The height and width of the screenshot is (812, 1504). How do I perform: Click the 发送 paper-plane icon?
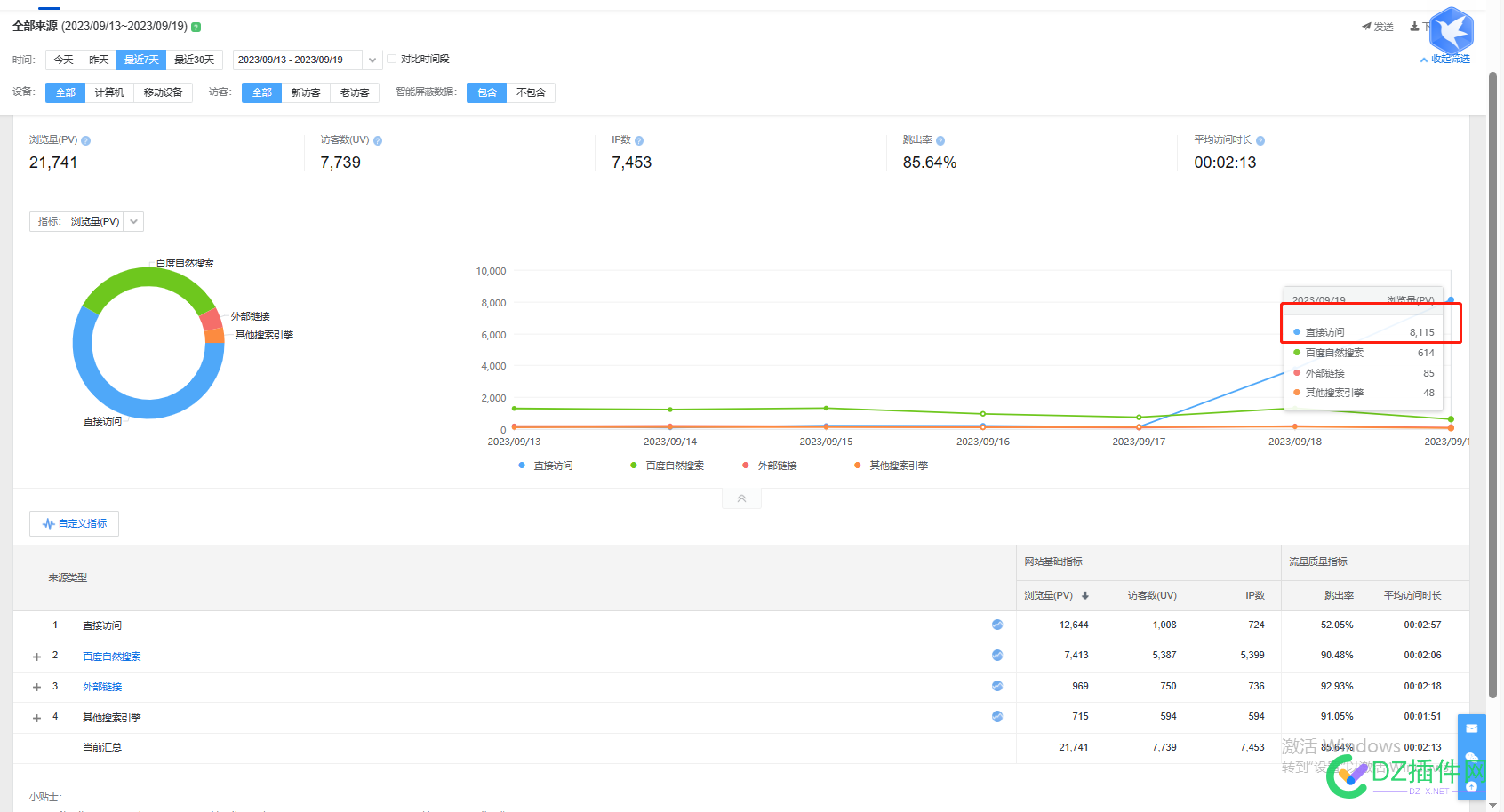[1366, 27]
